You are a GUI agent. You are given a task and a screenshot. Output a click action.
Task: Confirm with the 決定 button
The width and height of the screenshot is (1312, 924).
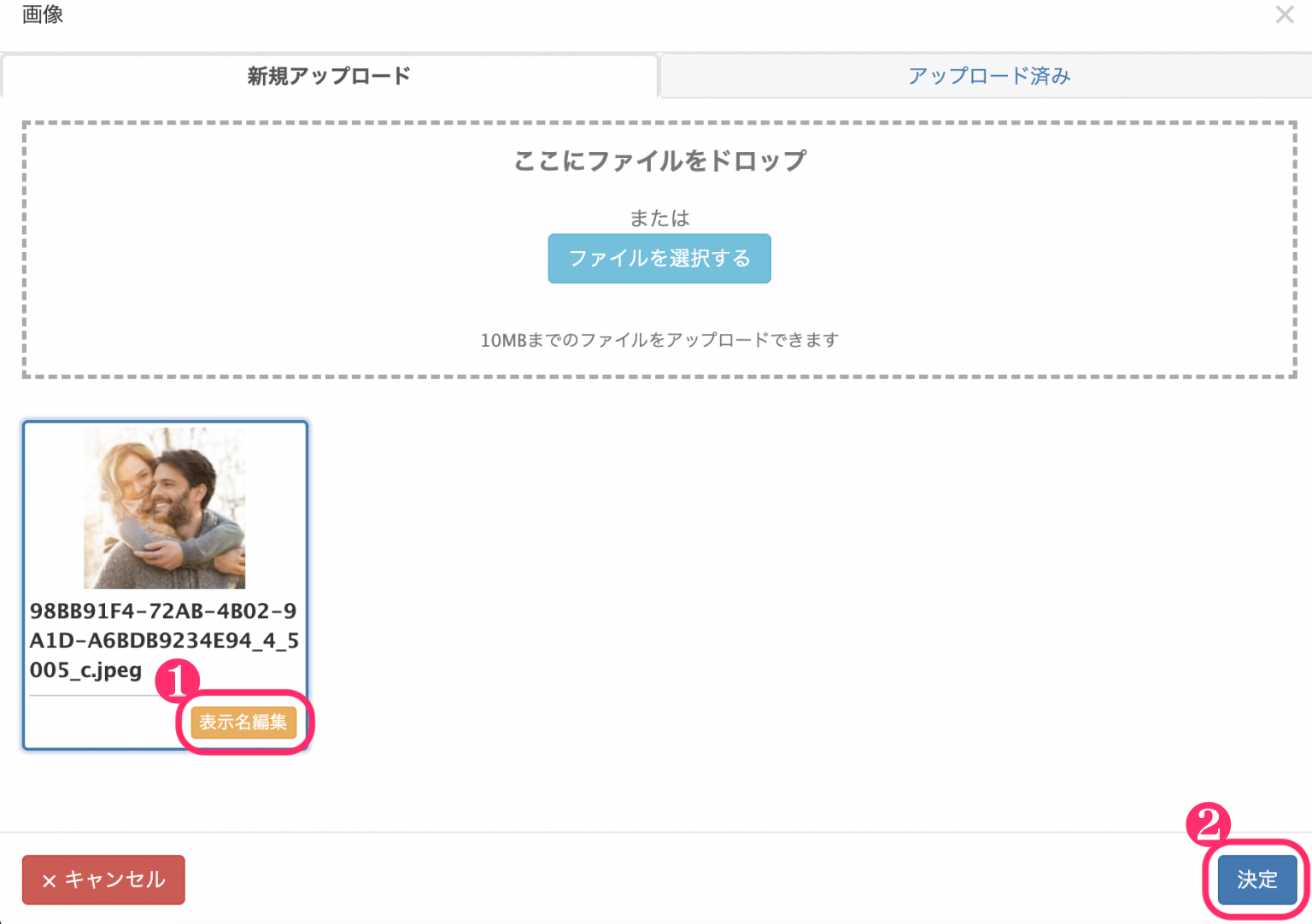pyautogui.click(x=1256, y=880)
